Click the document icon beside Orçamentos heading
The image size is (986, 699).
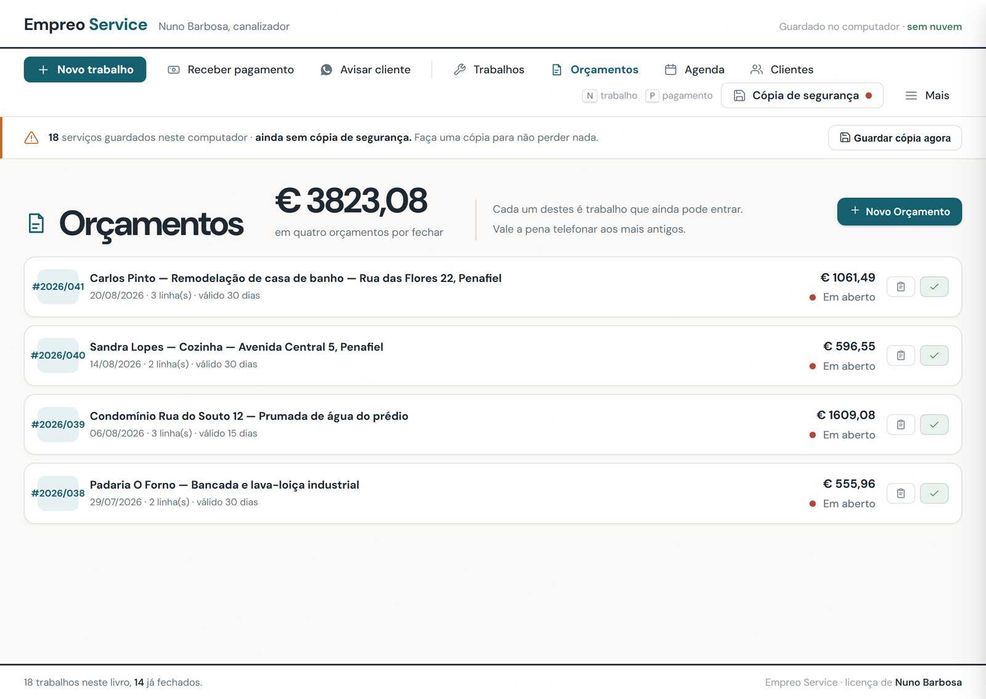click(x=36, y=223)
